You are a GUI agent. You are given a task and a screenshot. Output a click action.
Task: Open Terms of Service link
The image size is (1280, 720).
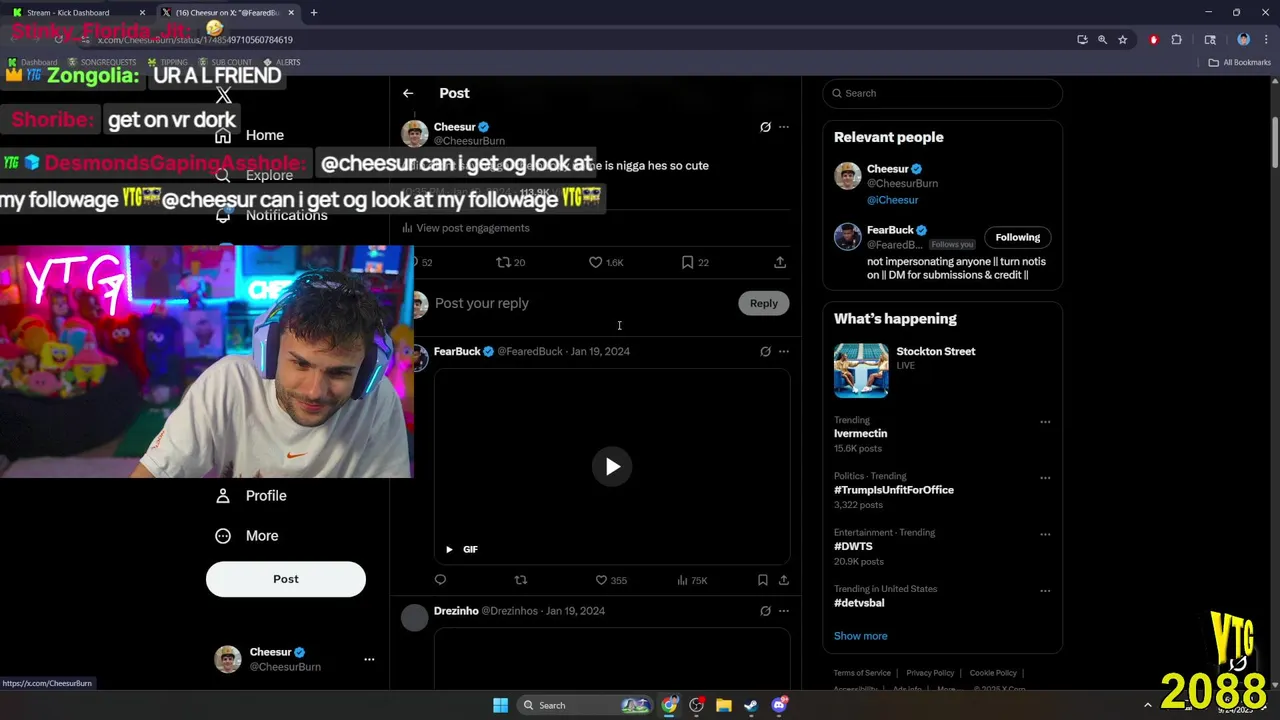(862, 673)
